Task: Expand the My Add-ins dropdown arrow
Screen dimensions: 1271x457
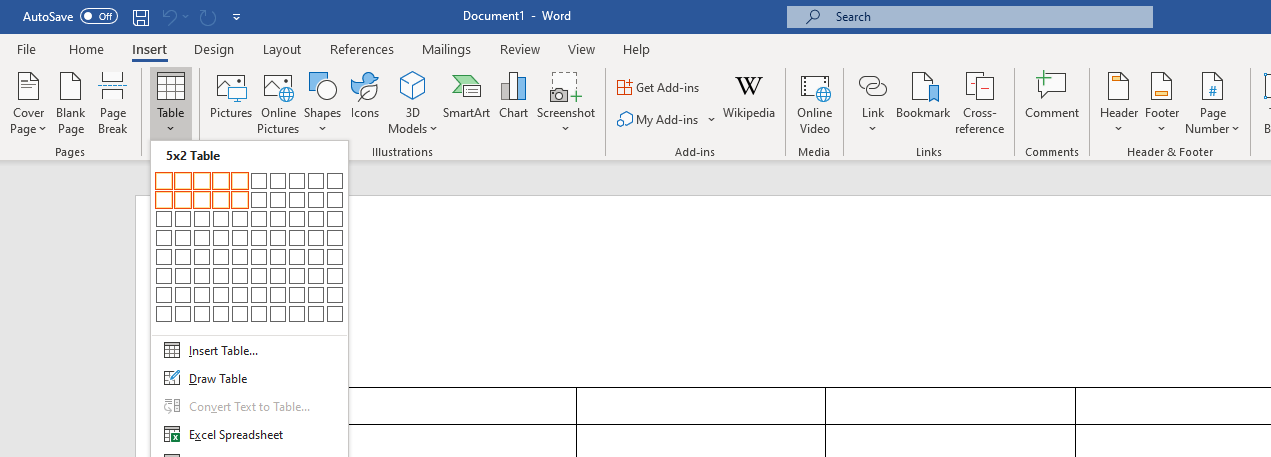Action: pyautogui.click(x=711, y=120)
